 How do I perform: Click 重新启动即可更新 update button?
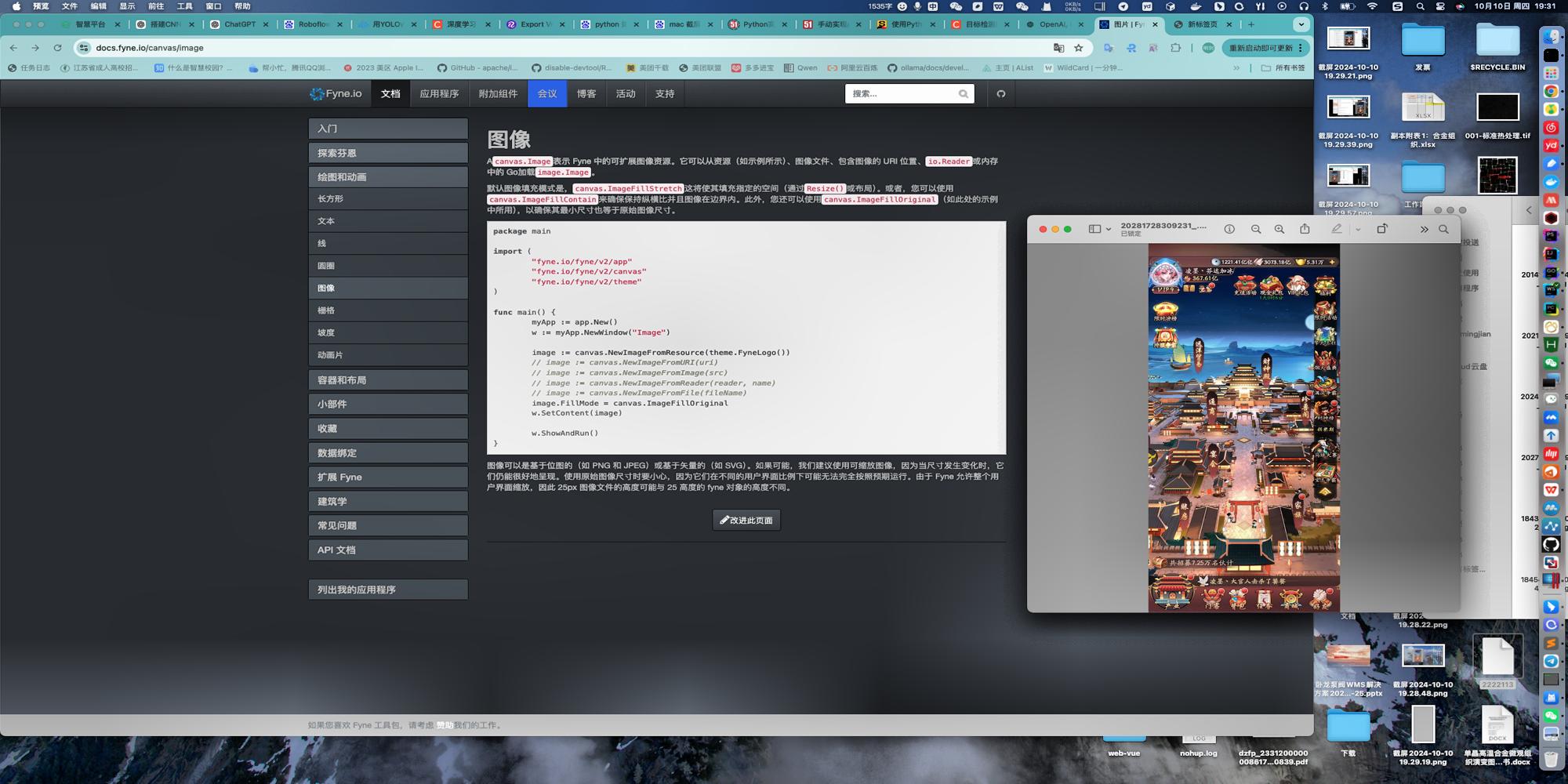(x=1265, y=48)
